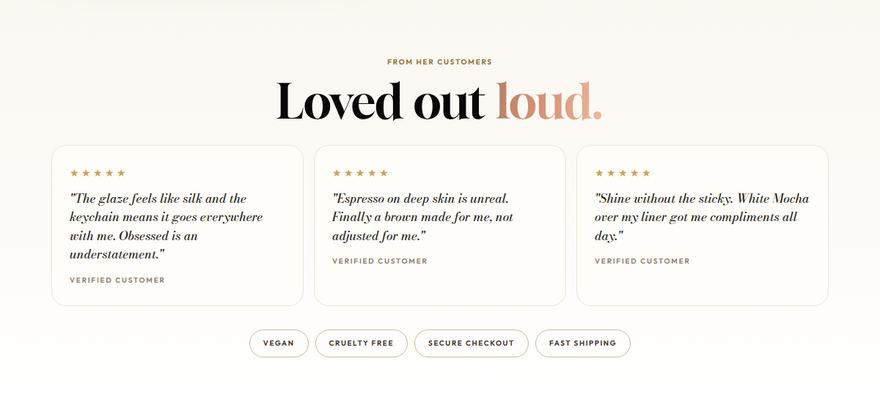The height and width of the screenshot is (413, 880).
Task: Click VERIFIED CUSTOMER under the Espresso review
Action: click(x=380, y=261)
